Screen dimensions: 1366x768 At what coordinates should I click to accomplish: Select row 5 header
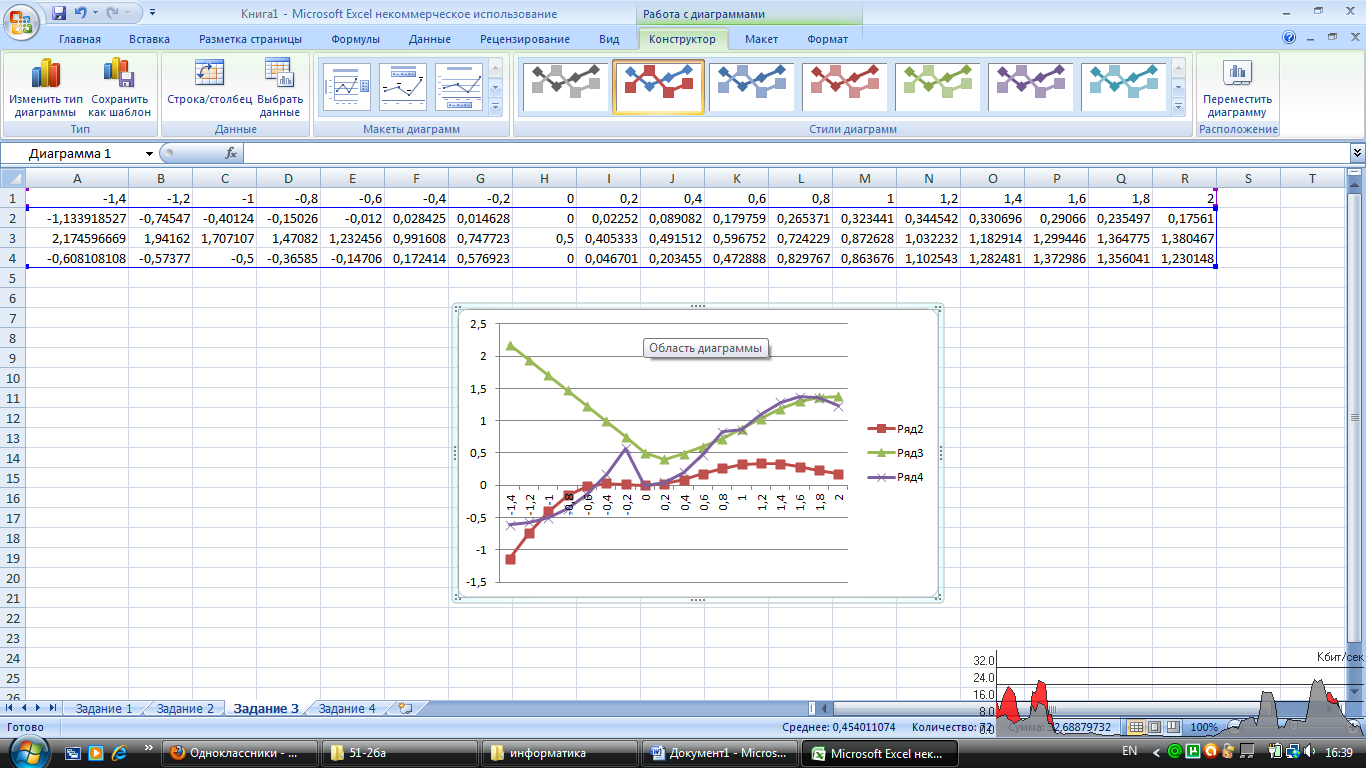[12, 278]
